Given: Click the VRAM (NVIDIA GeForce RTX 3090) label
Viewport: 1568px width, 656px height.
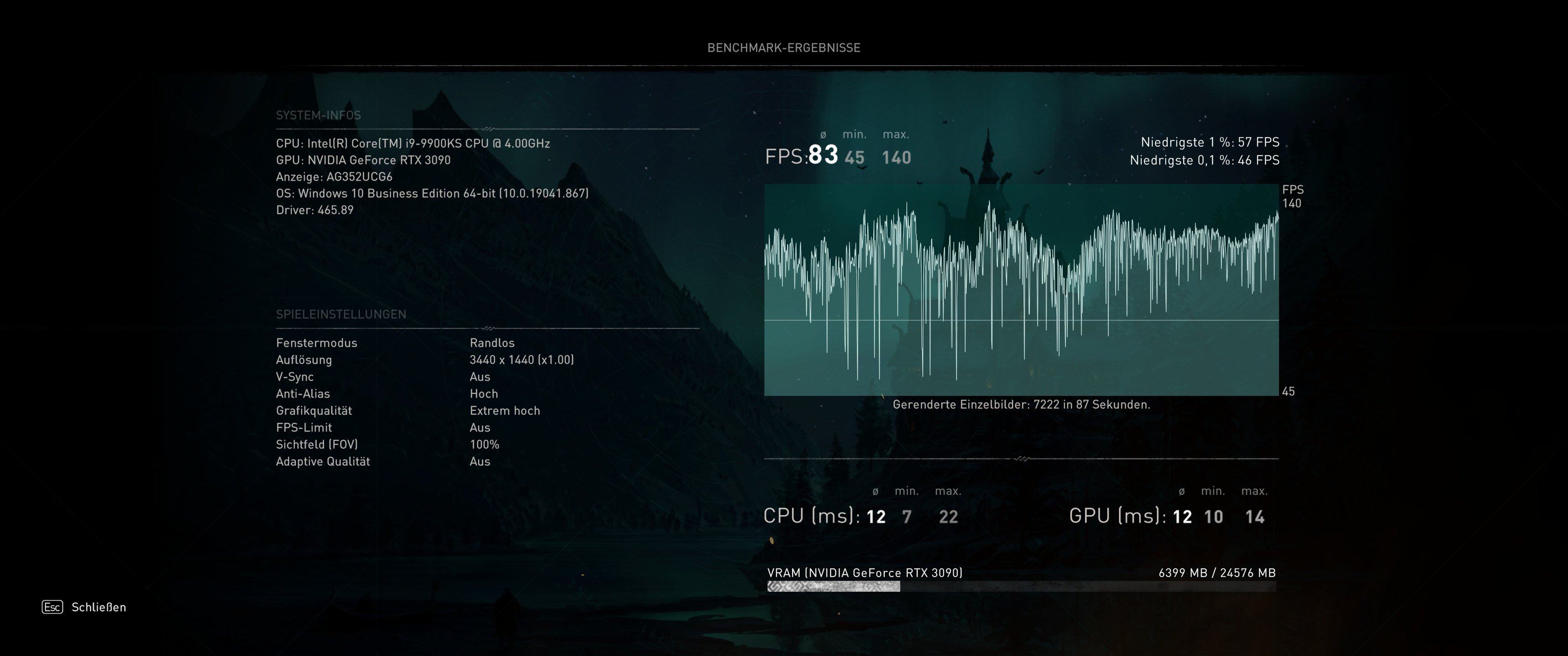Looking at the screenshot, I should pos(865,573).
